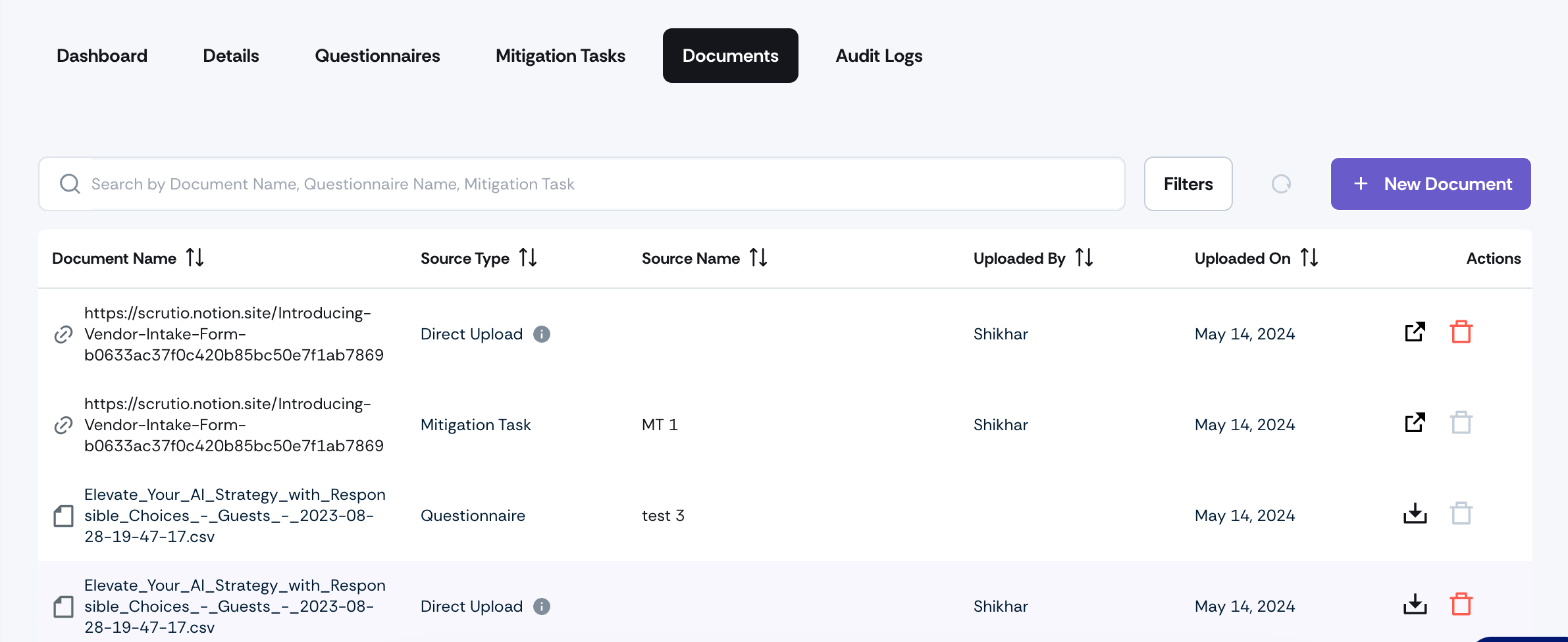Click the New Document button
The width and height of the screenshot is (1568, 642).
click(1430, 184)
